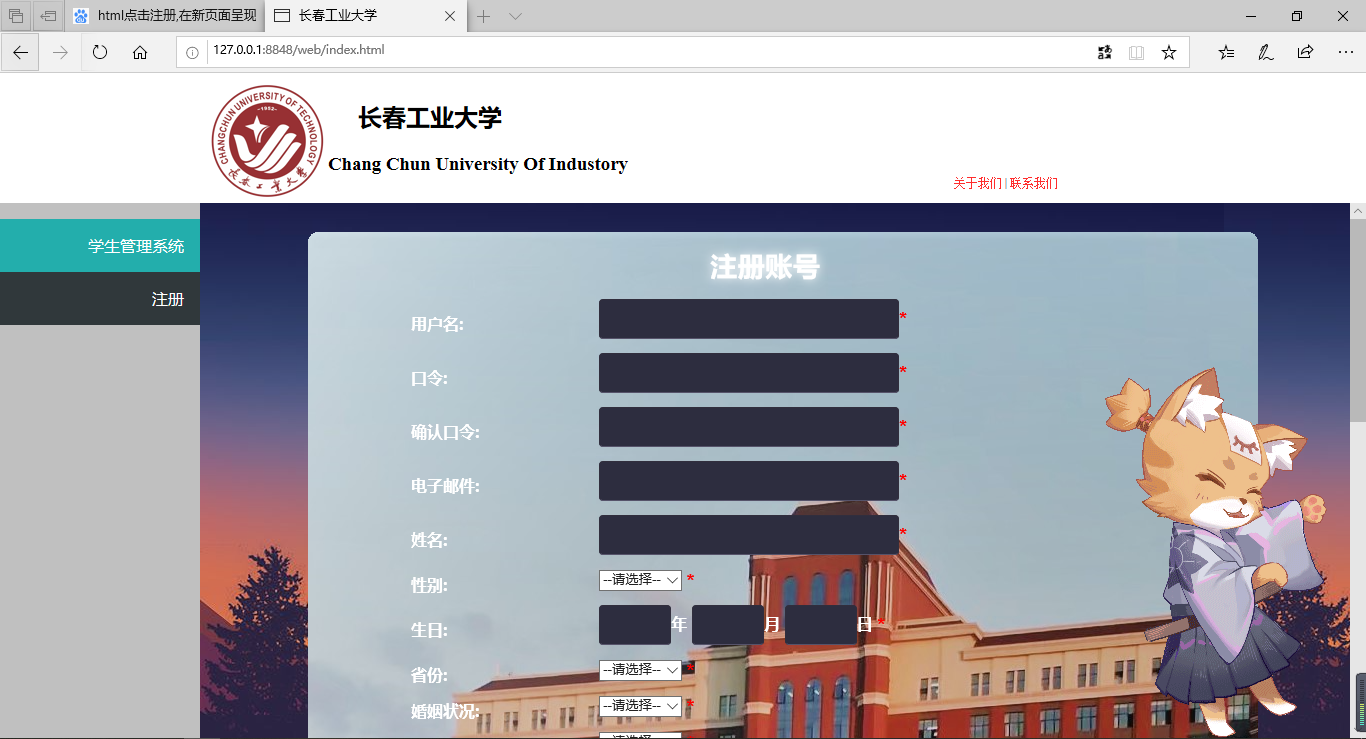This screenshot has width=1366, height=739.
Task: Open the reading view icon
Action: [1136, 52]
